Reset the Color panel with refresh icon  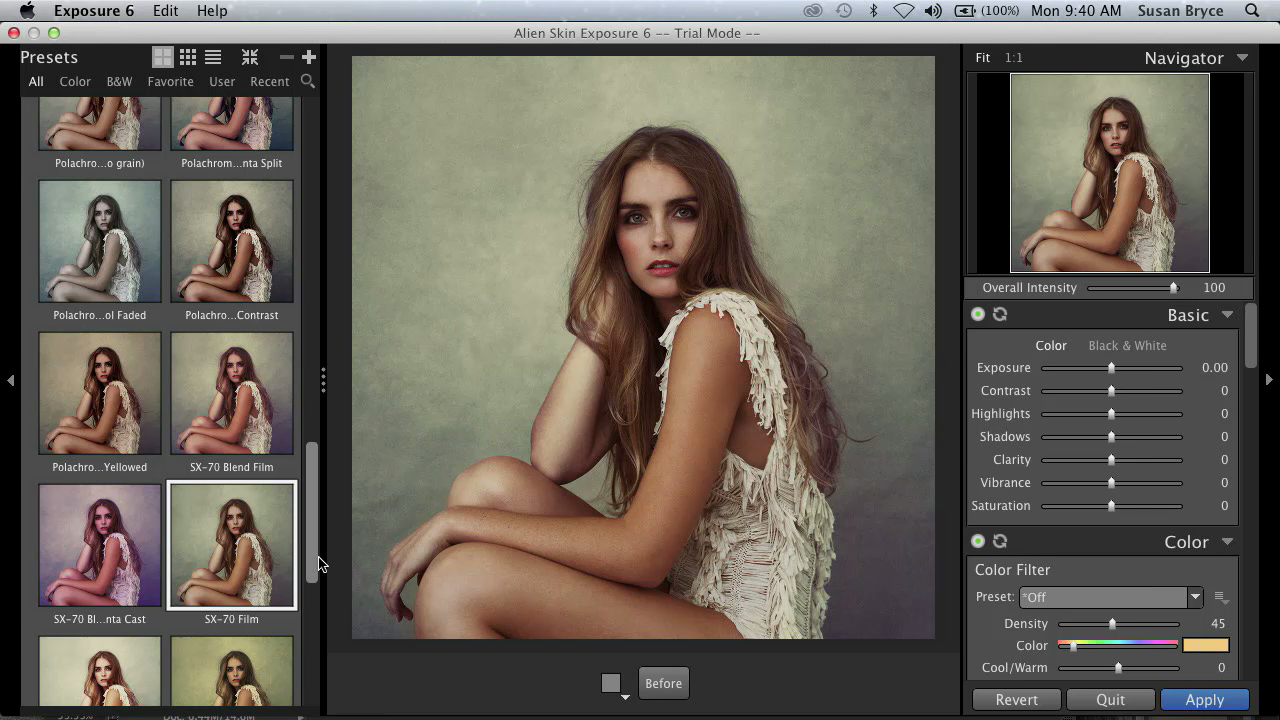(x=1000, y=541)
